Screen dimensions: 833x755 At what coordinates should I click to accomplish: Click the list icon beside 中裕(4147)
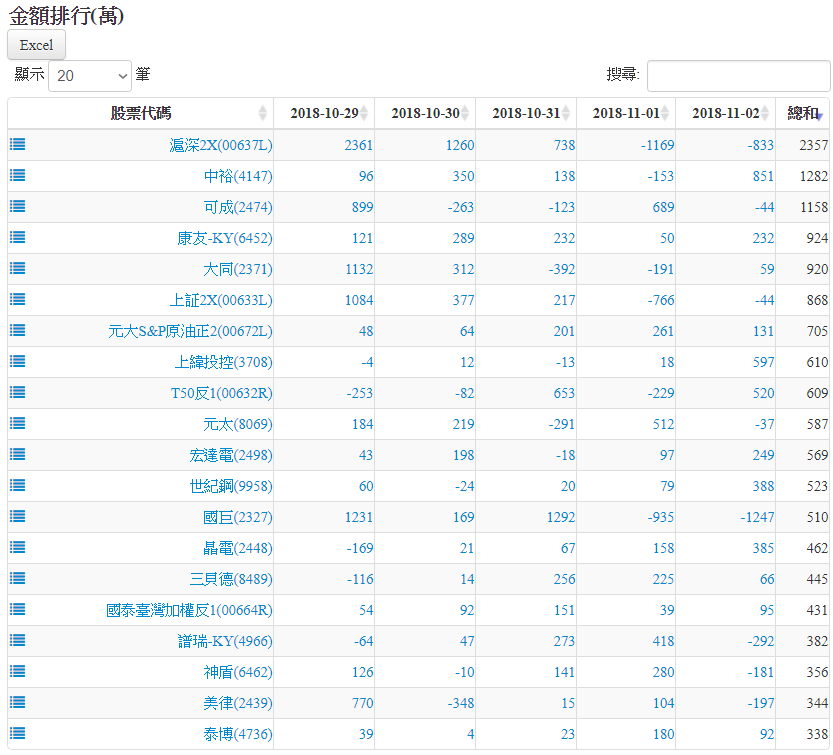pos(18,175)
